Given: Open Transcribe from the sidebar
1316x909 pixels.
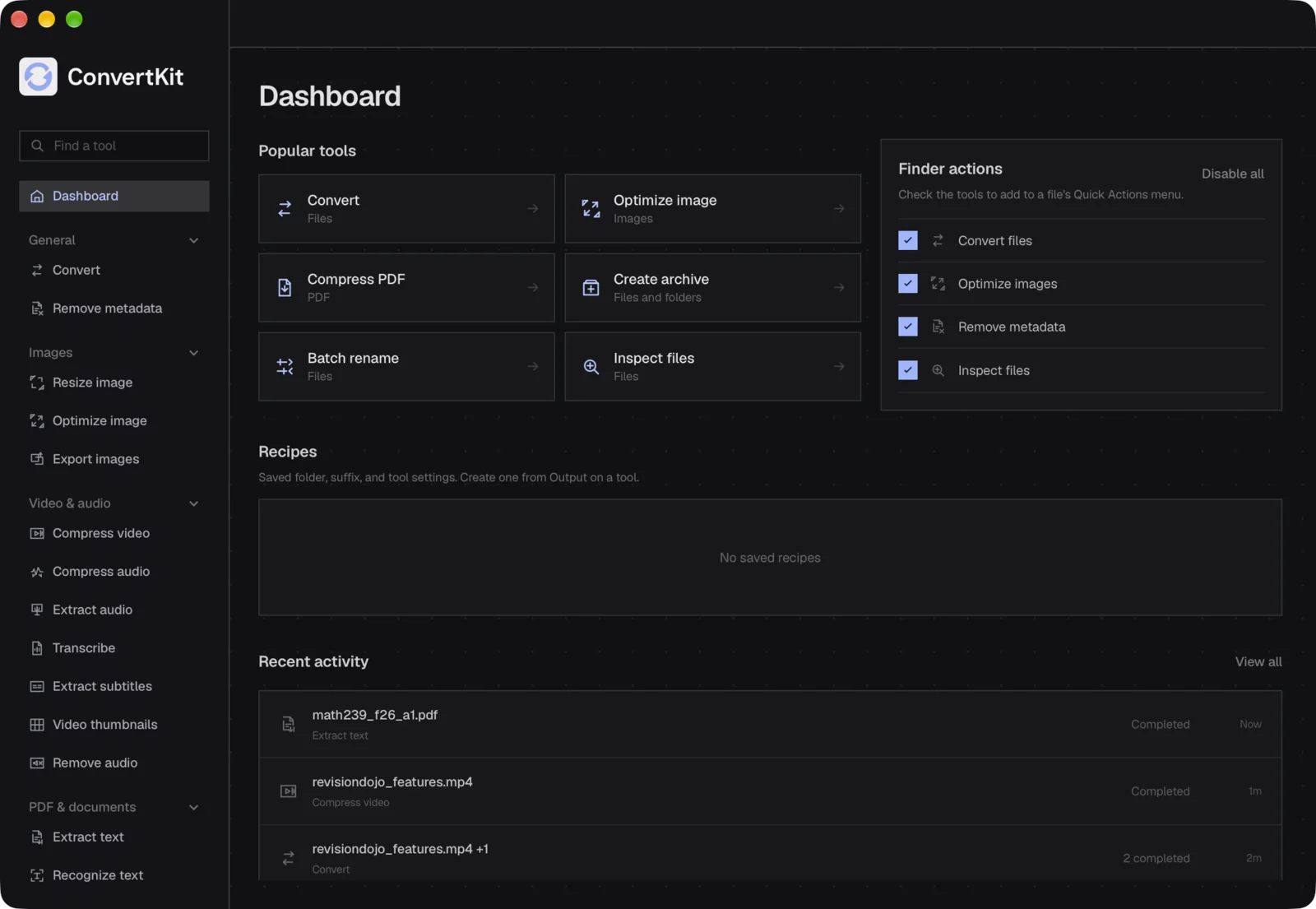Looking at the screenshot, I should pyautogui.click(x=114, y=648).
